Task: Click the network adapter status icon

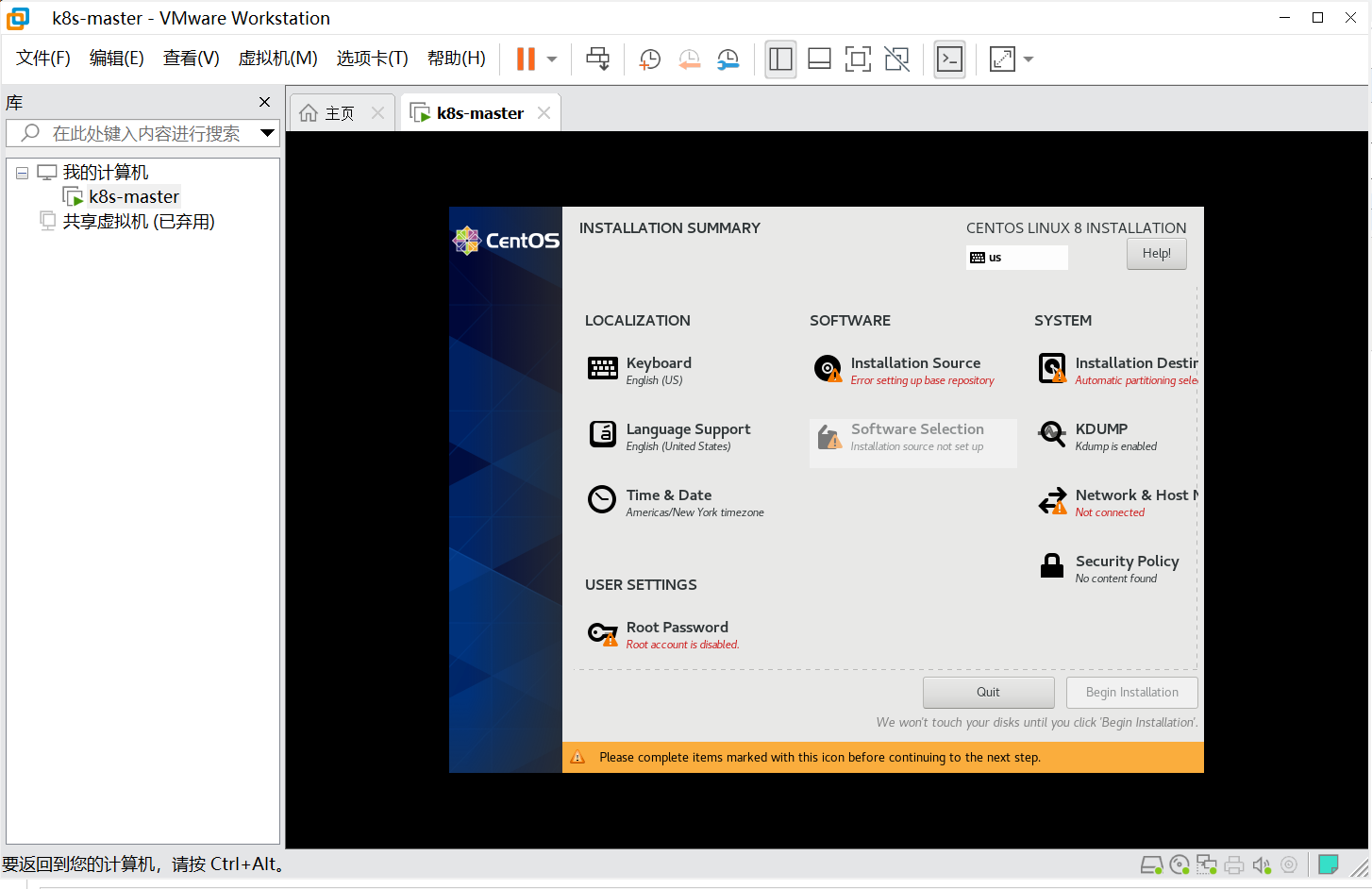Action: click(x=1207, y=864)
